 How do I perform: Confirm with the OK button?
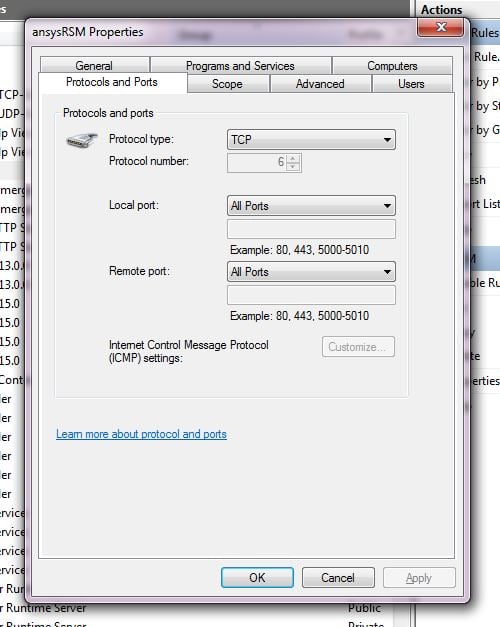pyautogui.click(x=257, y=577)
